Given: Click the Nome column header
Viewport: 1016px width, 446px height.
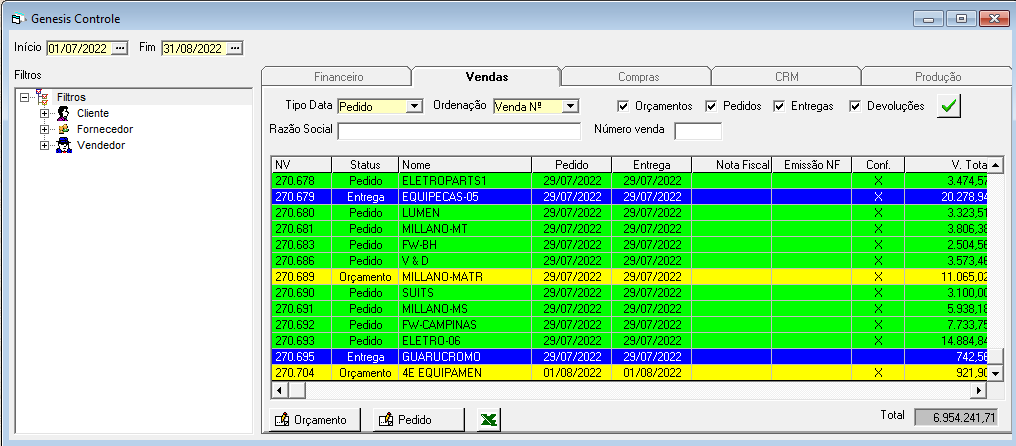Looking at the screenshot, I should (465, 165).
